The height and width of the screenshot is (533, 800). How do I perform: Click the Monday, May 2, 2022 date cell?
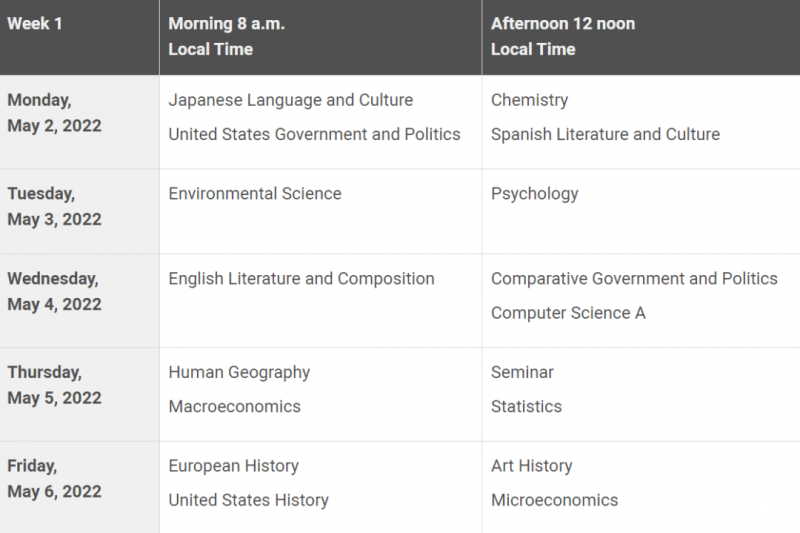coord(80,122)
